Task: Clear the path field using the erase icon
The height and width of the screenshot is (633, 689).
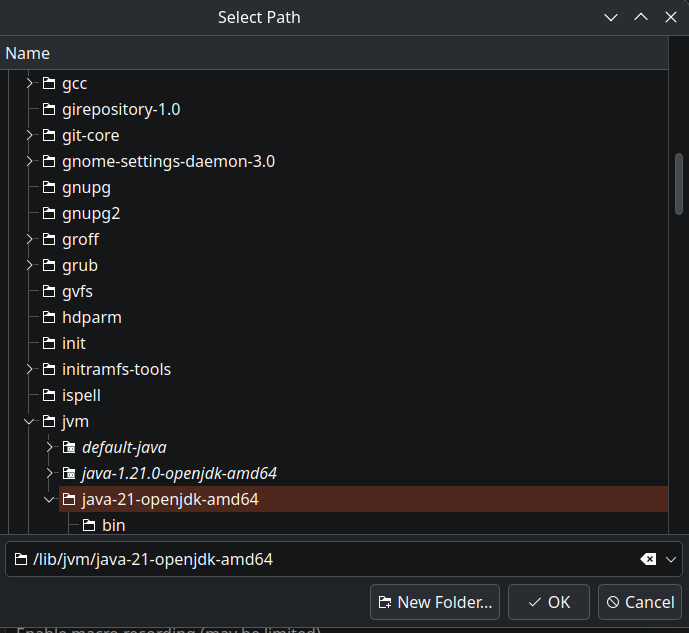Action: [x=648, y=559]
